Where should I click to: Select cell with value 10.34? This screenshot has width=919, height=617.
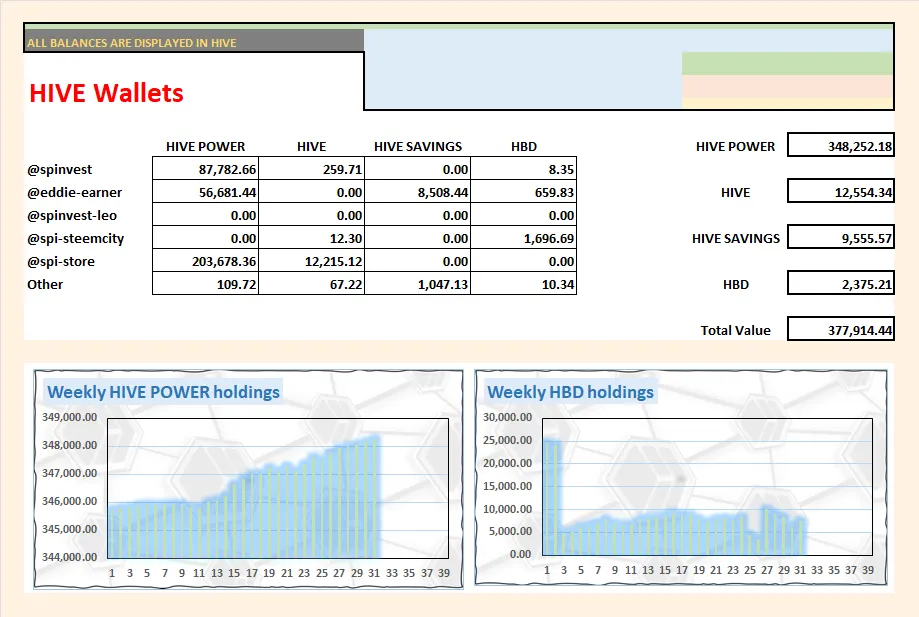(524, 284)
